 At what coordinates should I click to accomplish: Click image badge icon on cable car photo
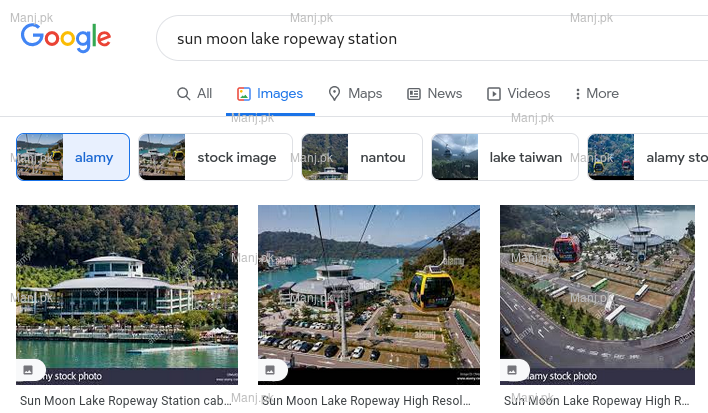click(x=270, y=370)
